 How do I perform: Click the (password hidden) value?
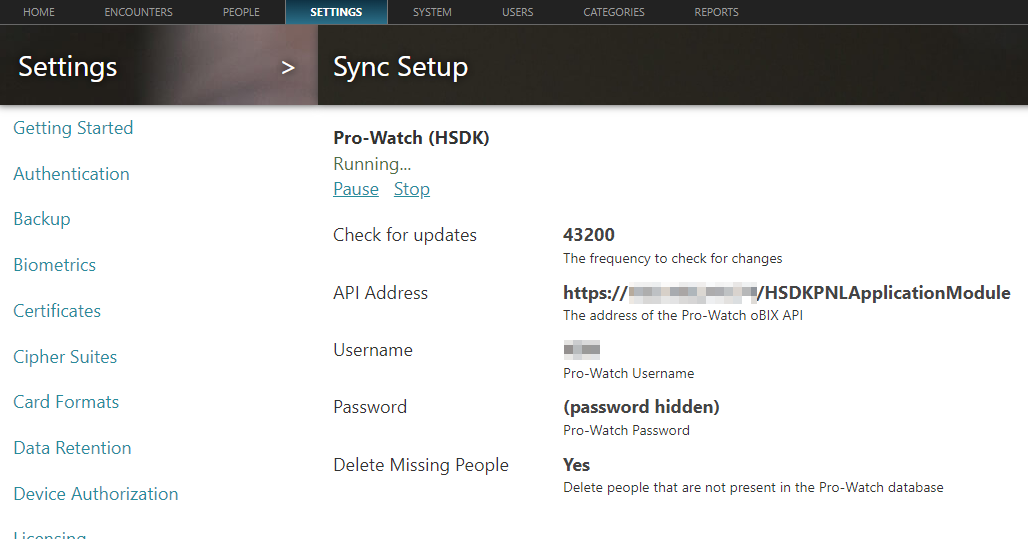tap(641, 407)
